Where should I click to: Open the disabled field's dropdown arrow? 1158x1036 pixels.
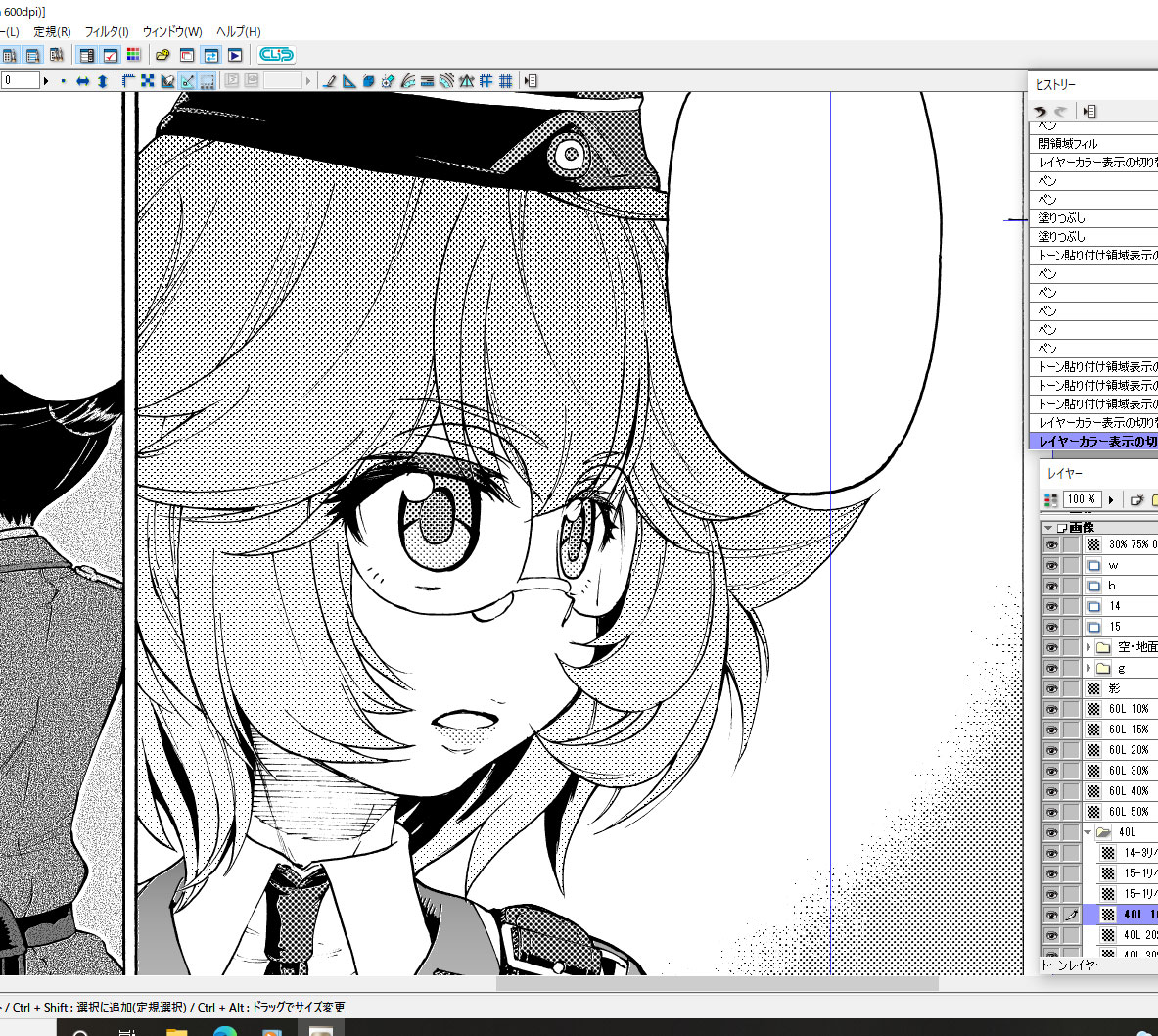[308, 81]
